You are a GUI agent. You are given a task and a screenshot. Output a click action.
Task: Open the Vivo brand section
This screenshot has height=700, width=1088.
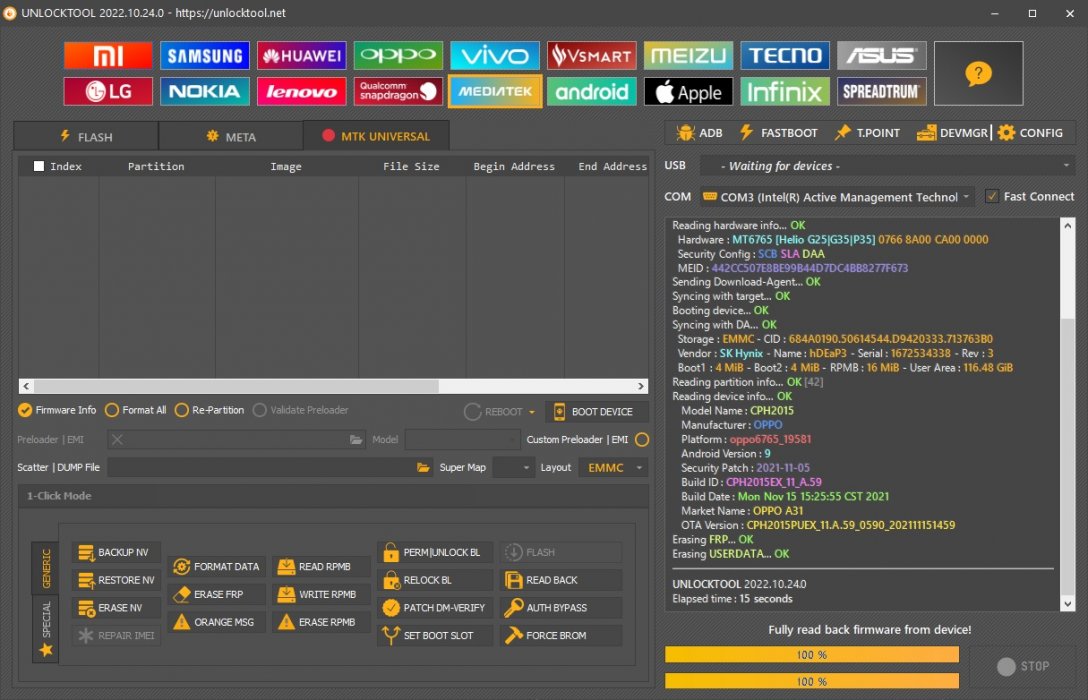tap(495, 56)
